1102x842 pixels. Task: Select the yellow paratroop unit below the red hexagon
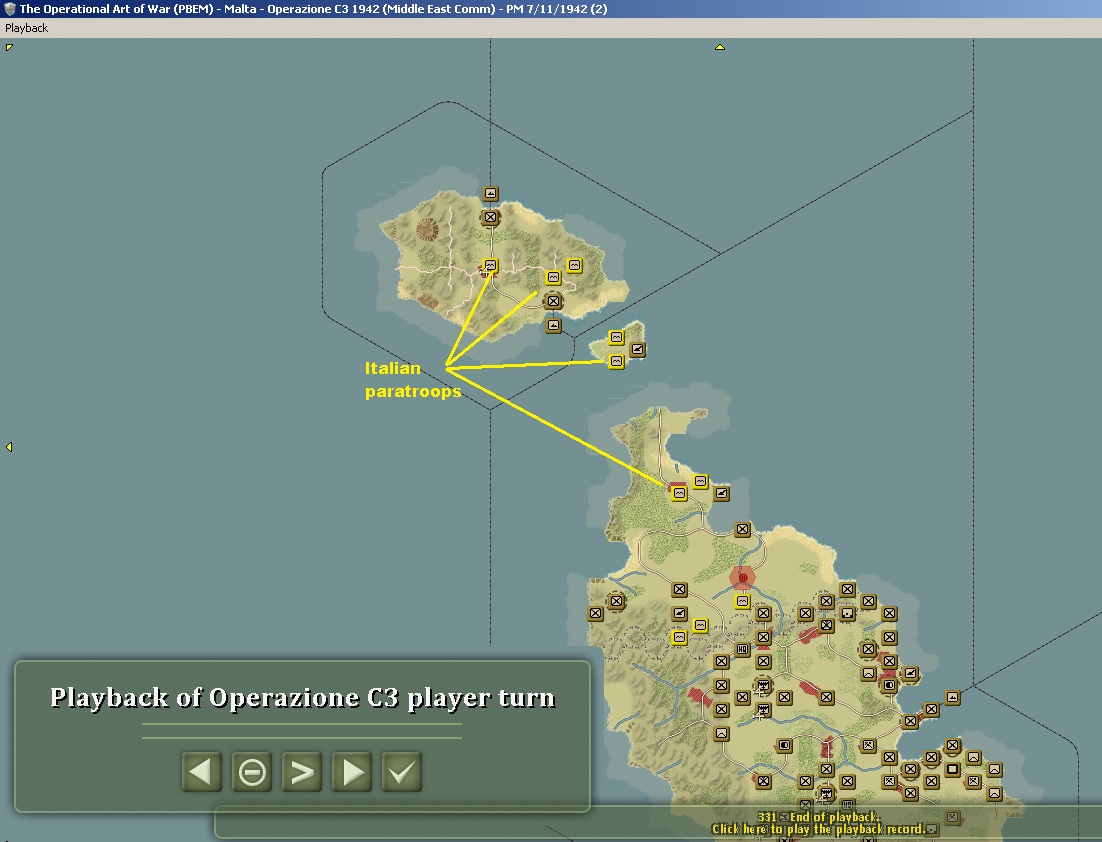pos(742,602)
